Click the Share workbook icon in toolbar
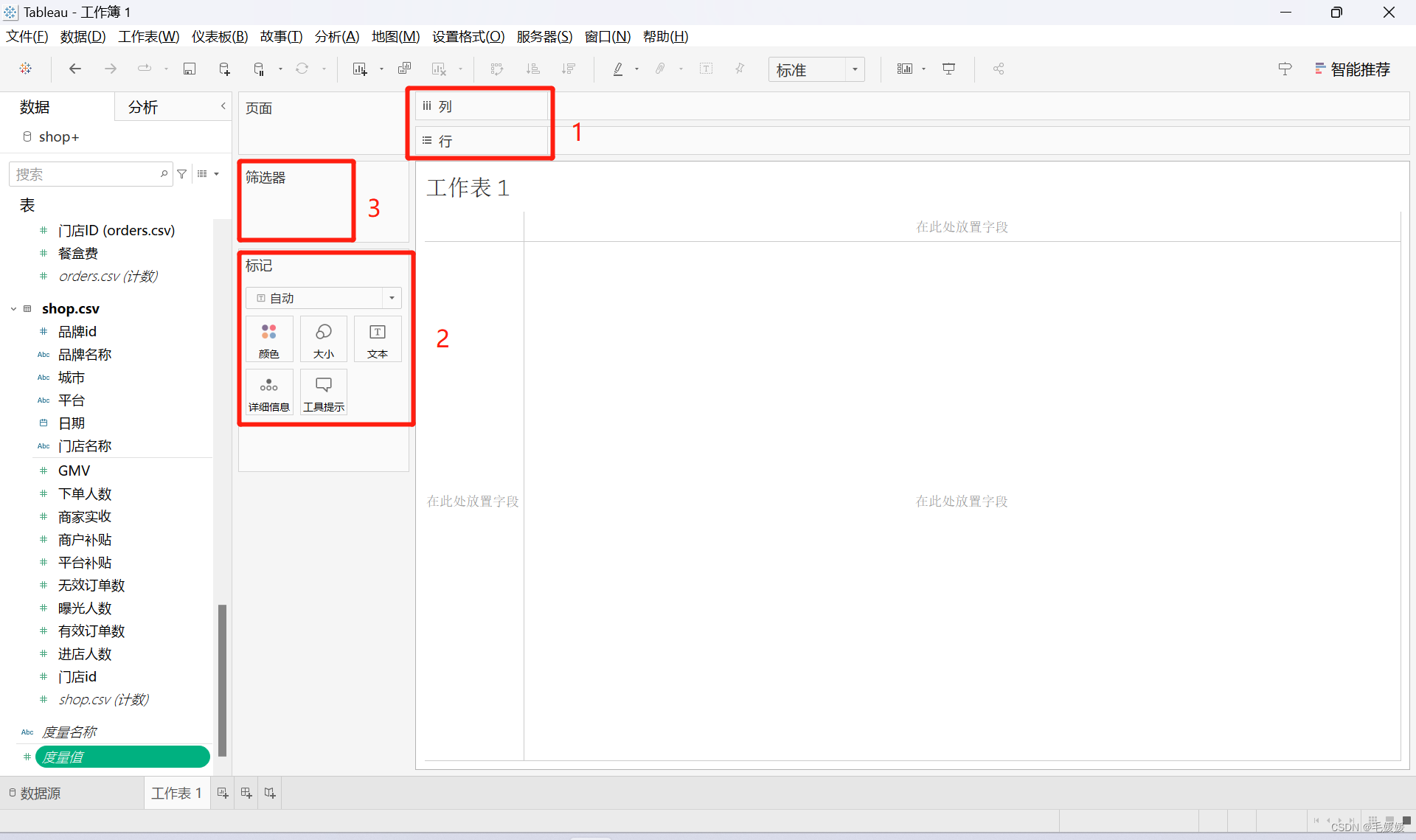The height and width of the screenshot is (840, 1416). coord(999,69)
